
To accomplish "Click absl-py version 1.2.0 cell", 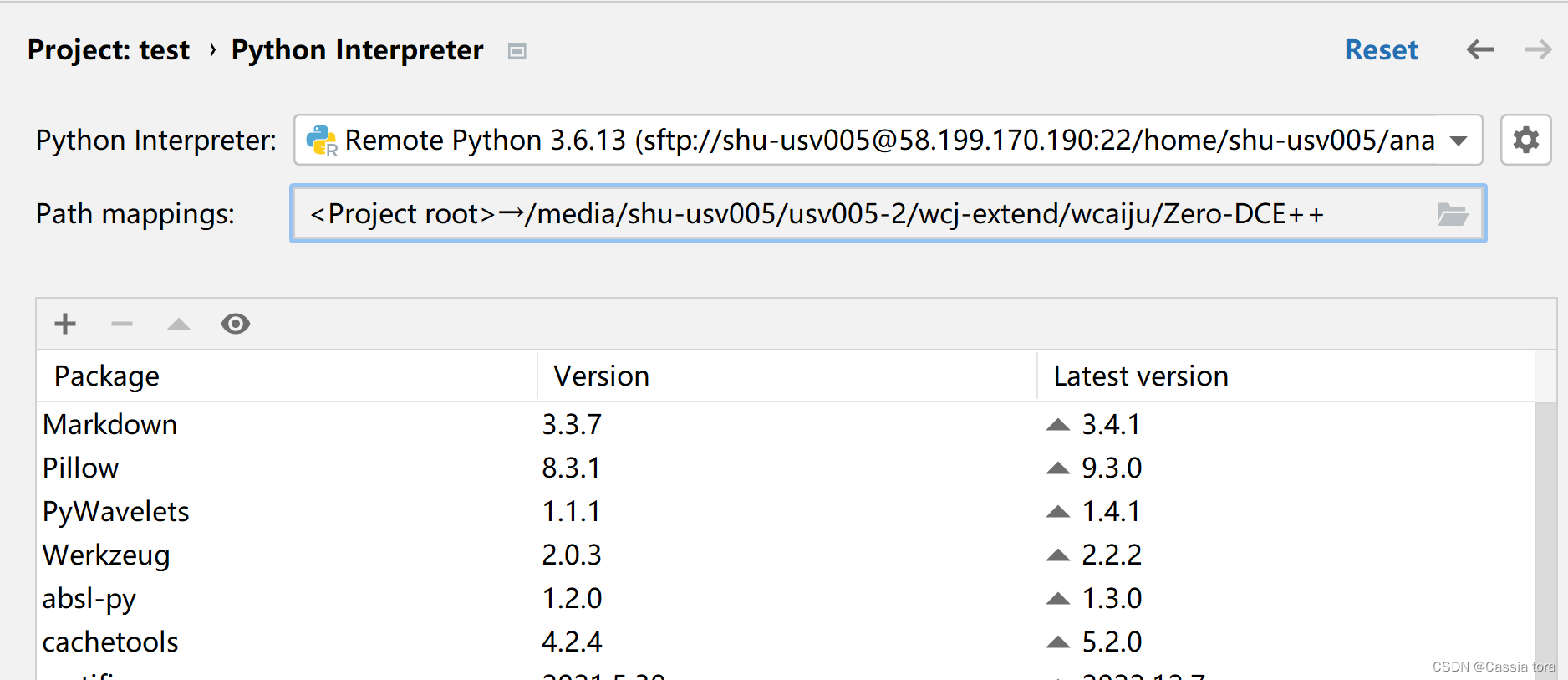I will [572, 599].
